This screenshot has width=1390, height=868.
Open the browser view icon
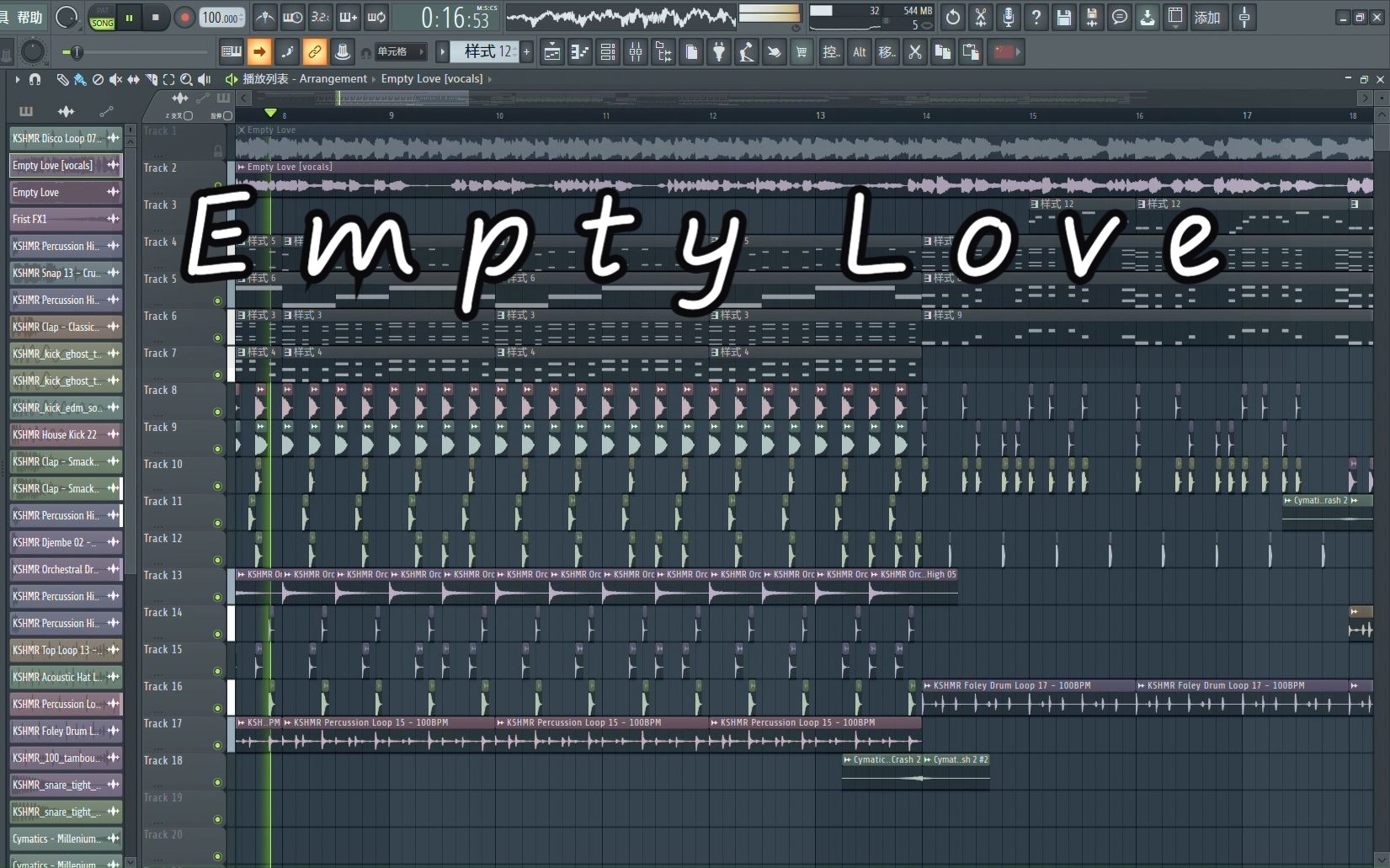[x=663, y=52]
